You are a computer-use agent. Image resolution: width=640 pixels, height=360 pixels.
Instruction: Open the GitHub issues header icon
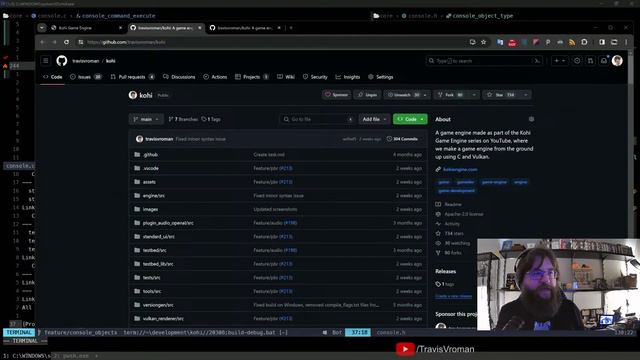point(577,61)
